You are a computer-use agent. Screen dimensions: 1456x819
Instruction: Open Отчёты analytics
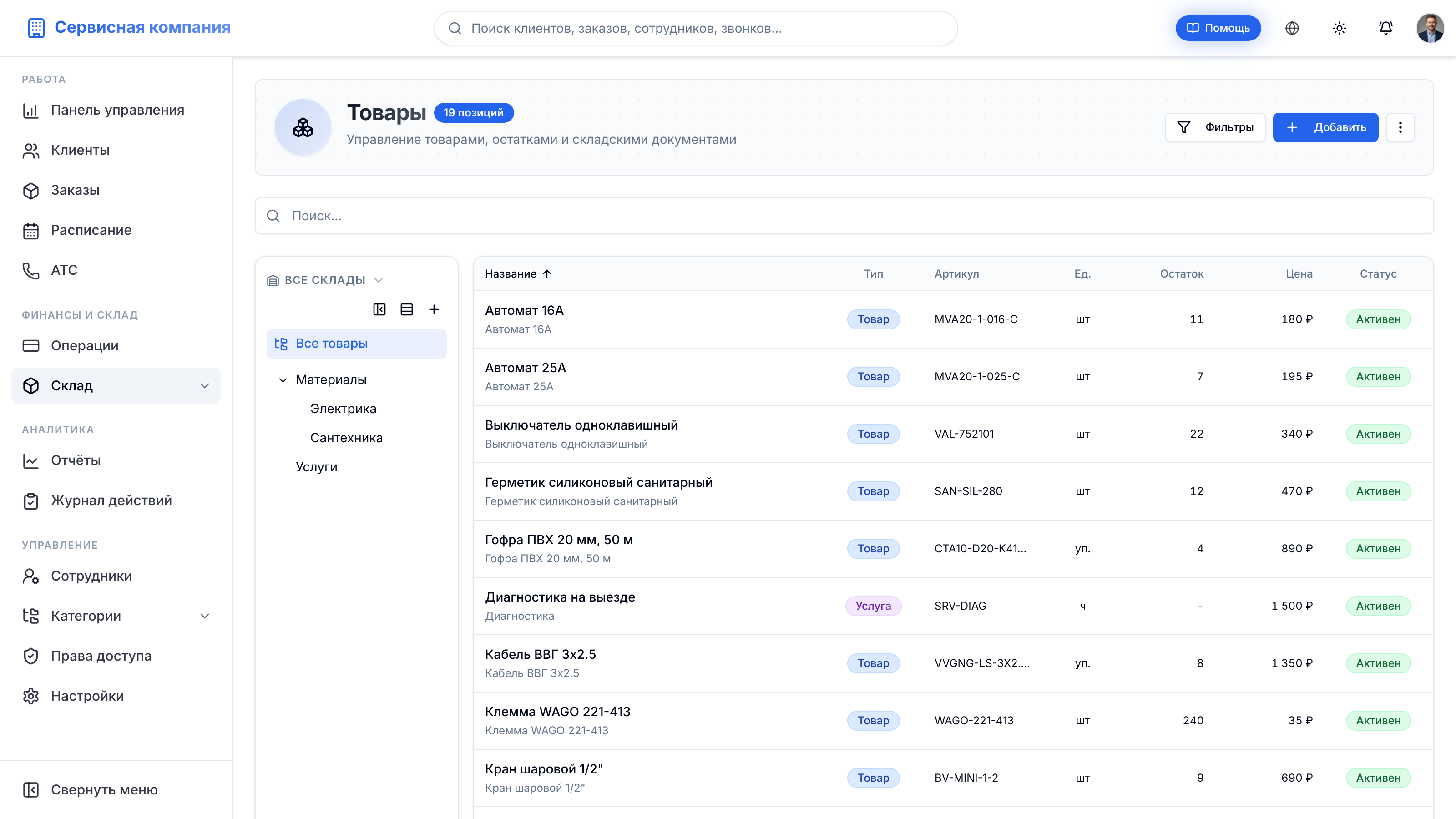tap(116, 460)
